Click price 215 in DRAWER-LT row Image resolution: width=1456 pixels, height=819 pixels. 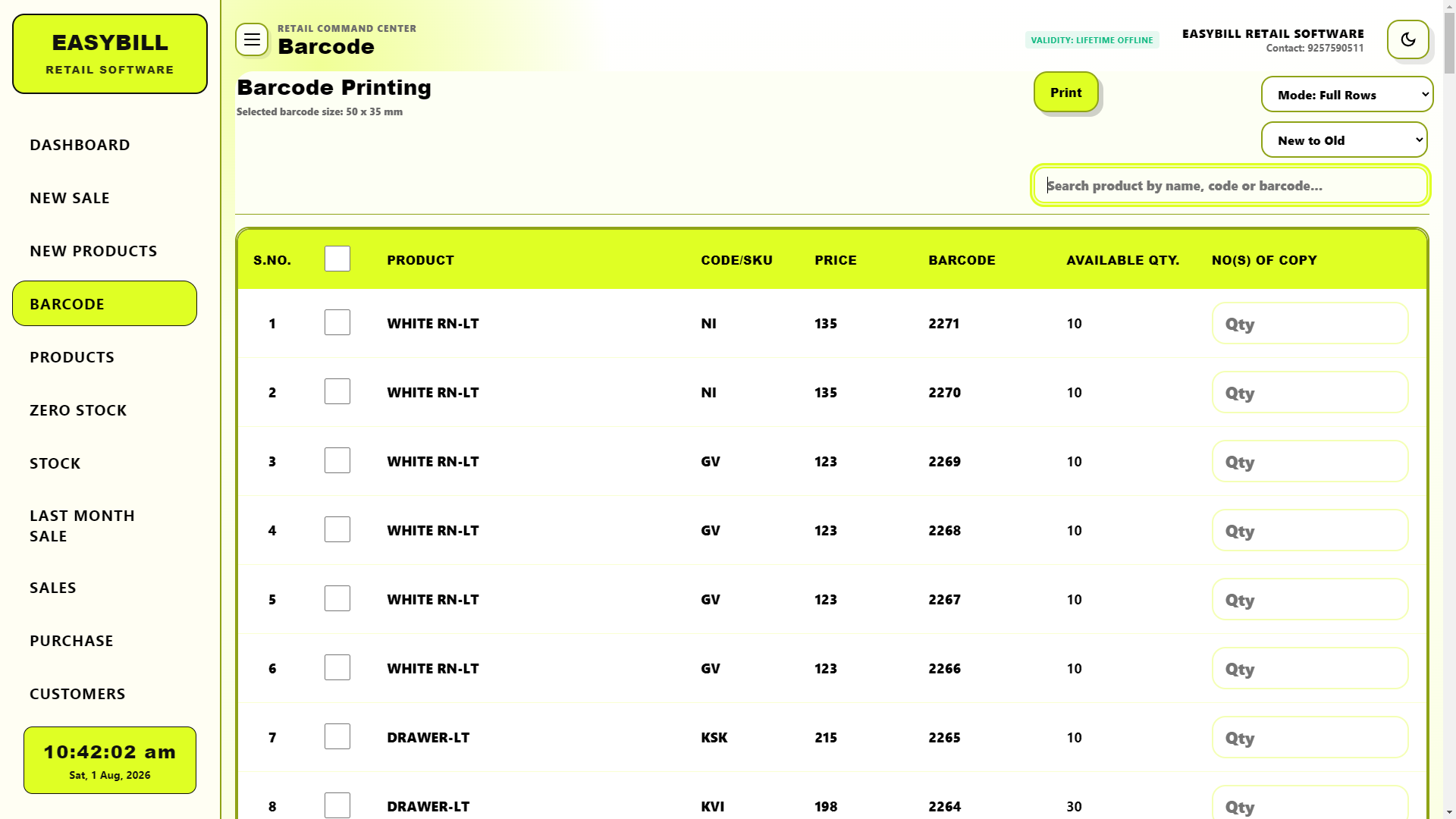click(826, 738)
